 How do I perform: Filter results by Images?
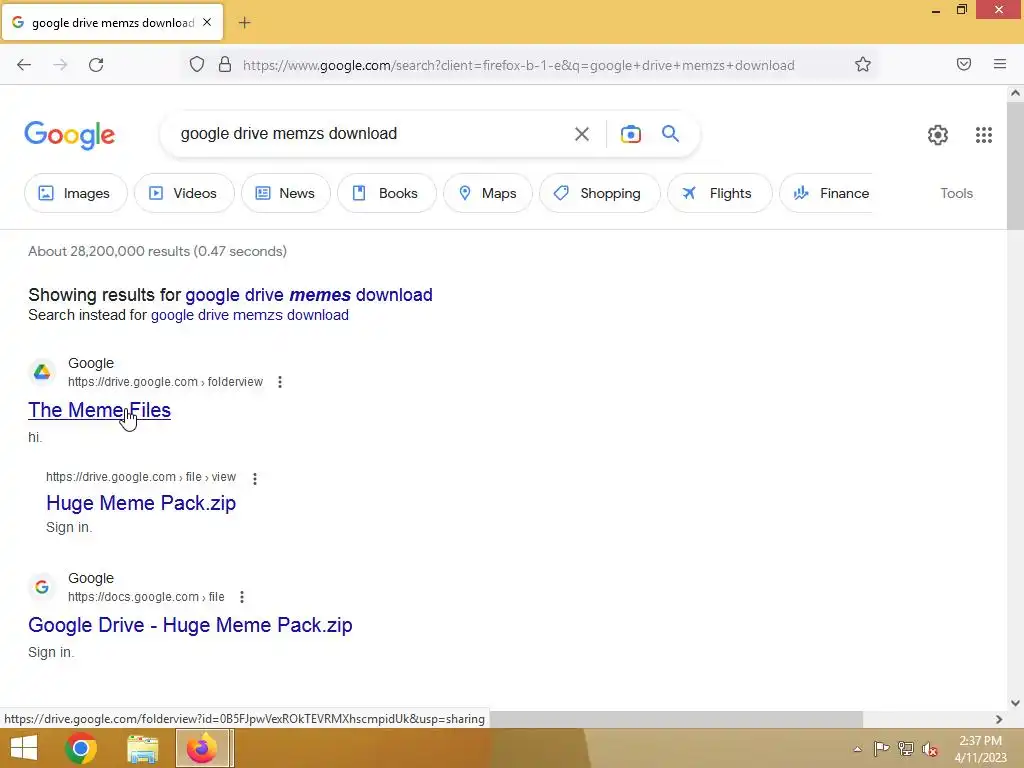coord(76,193)
